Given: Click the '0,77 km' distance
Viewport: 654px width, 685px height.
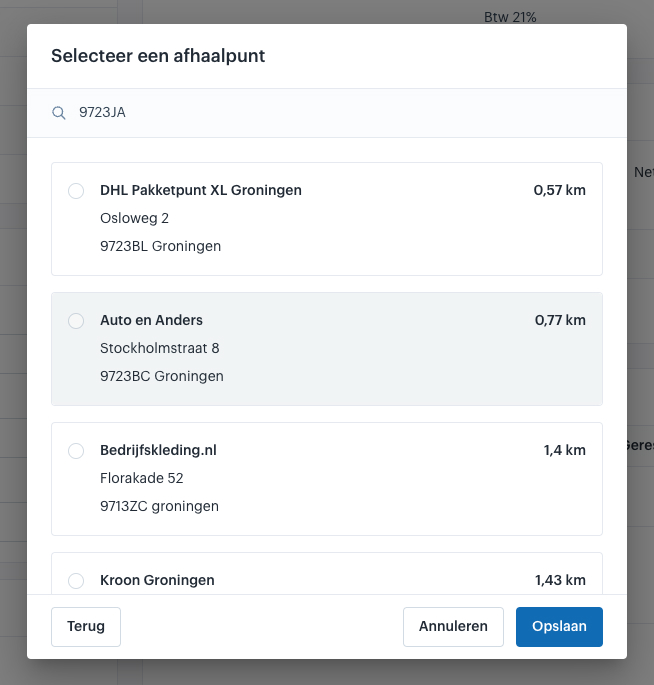Looking at the screenshot, I should (560, 320).
